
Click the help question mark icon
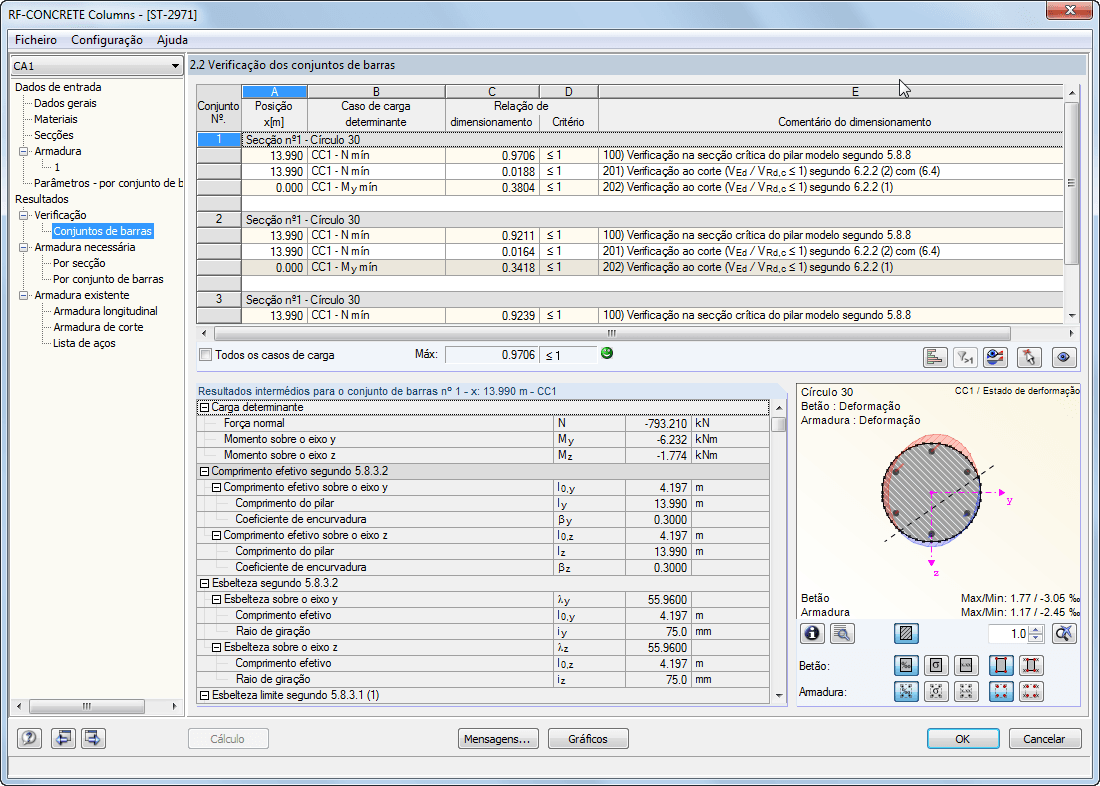pos(30,739)
